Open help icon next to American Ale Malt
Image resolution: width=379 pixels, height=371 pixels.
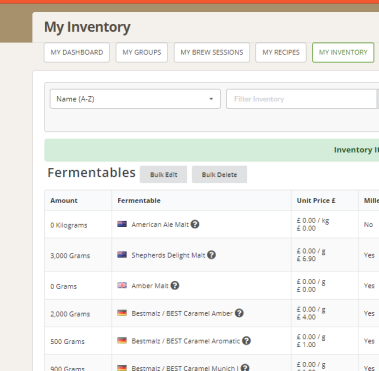[x=195, y=224]
